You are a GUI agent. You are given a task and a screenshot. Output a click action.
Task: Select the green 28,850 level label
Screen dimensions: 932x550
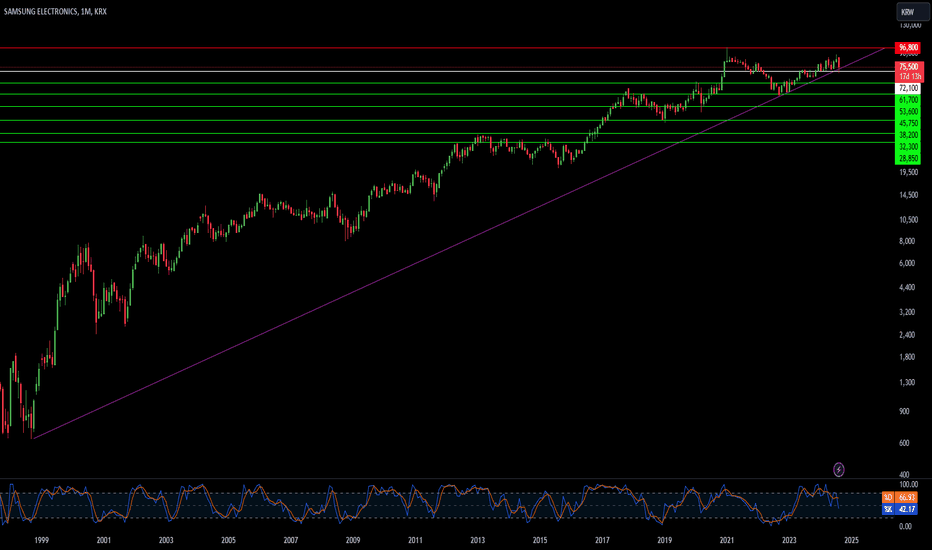(x=908, y=159)
